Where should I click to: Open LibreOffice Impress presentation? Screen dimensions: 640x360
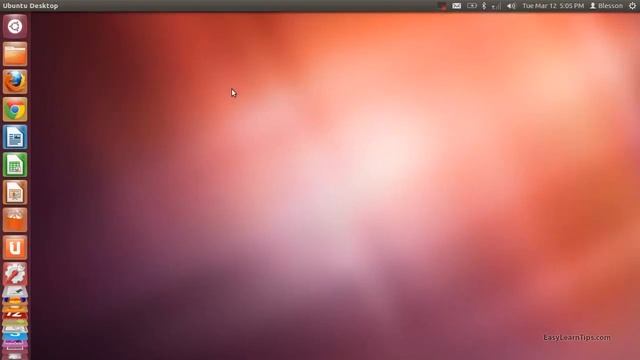pyautogui.click(x=15, y=192)
